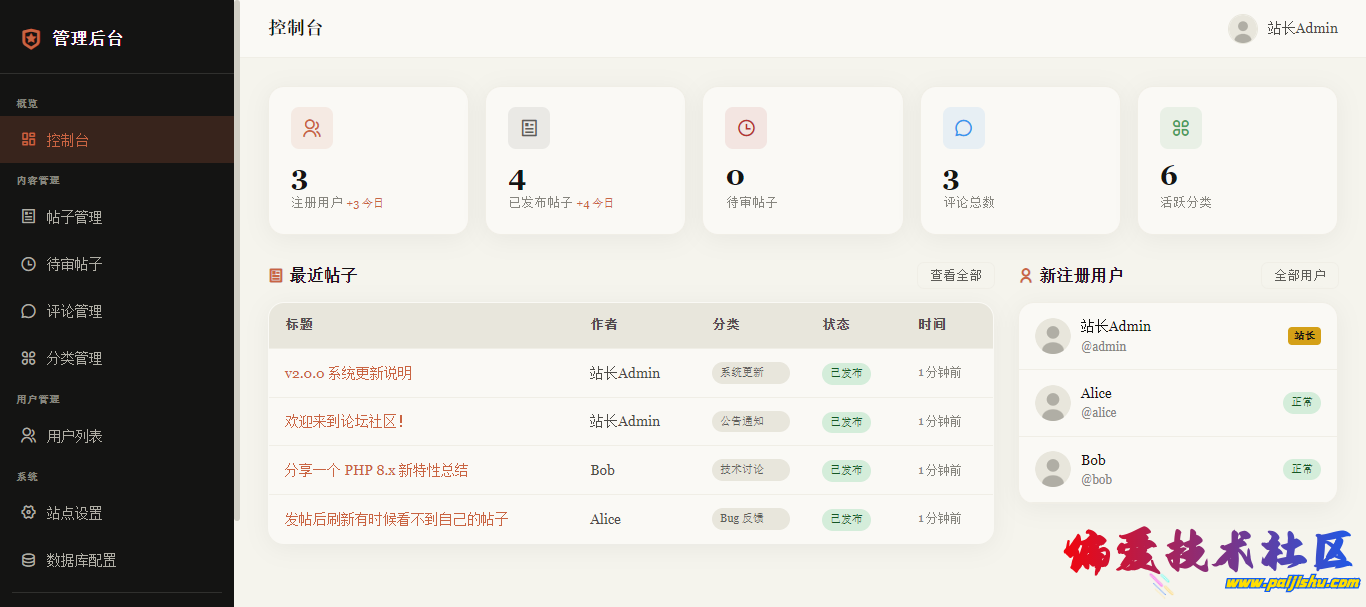Select 分类管理 in the sidebar

(x=74, y=358)
